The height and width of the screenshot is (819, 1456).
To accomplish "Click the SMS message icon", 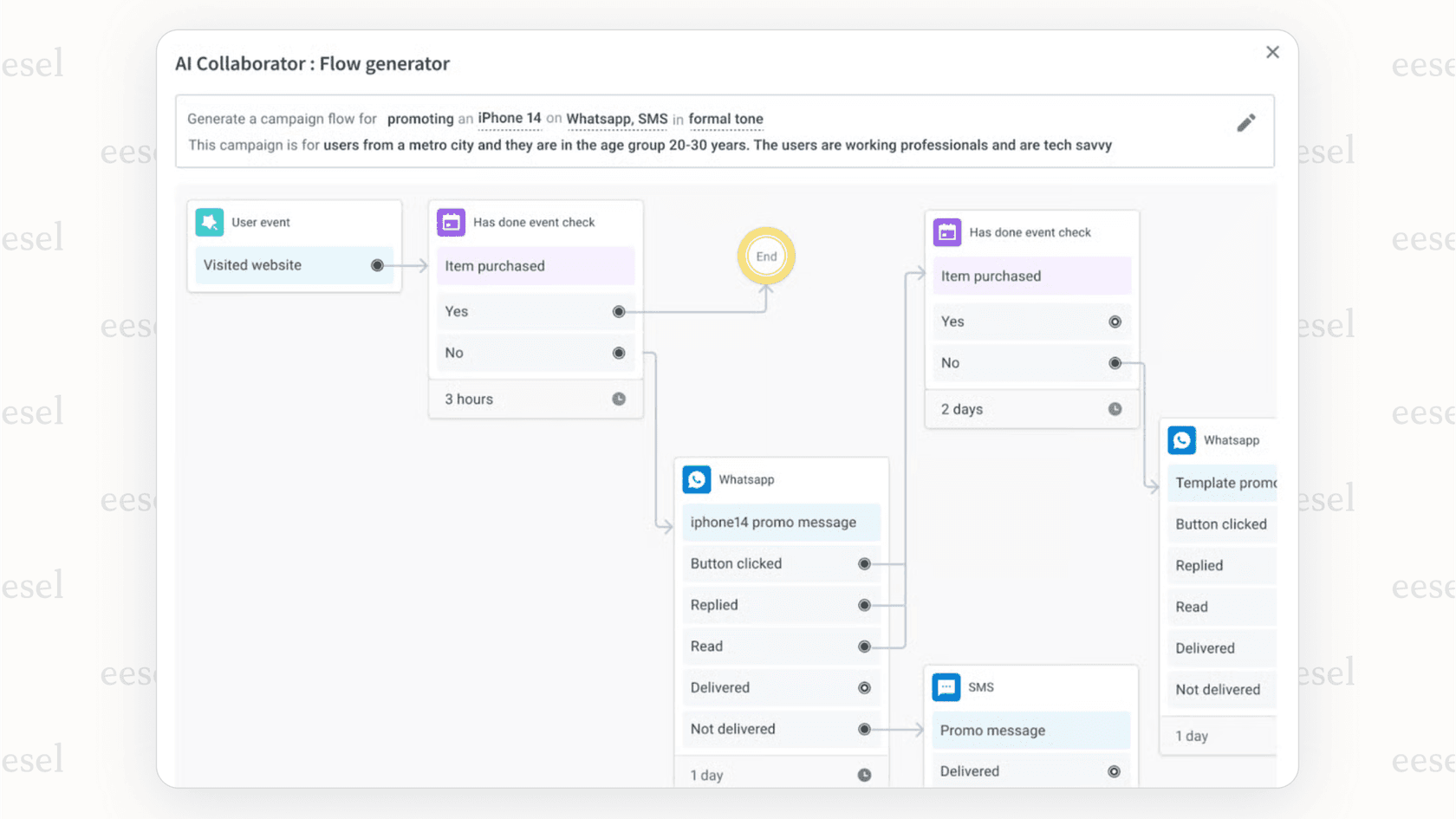I will click(x=946, y=687).
